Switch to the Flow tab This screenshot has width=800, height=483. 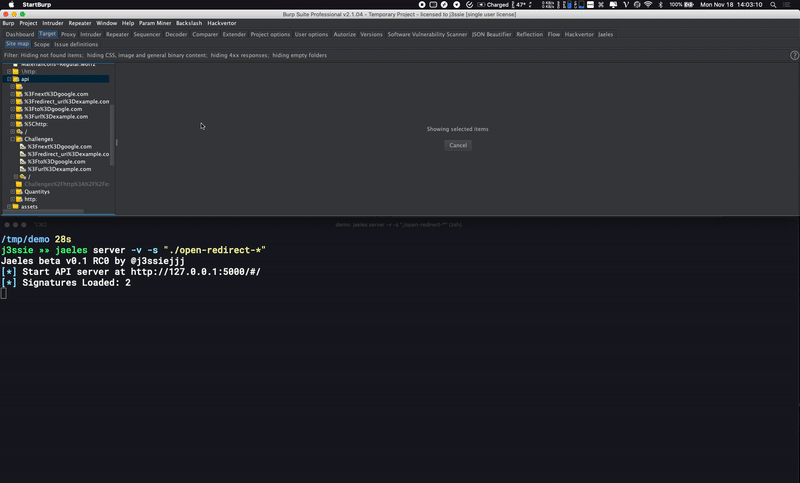554,34
